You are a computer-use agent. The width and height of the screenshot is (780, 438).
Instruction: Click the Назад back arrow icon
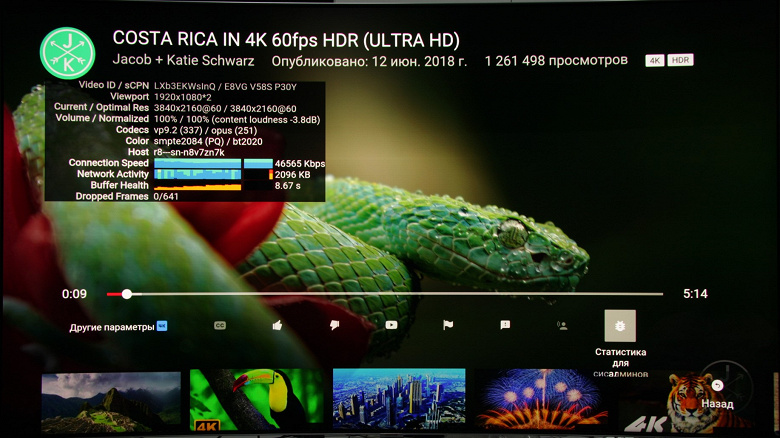coord(717,385)
